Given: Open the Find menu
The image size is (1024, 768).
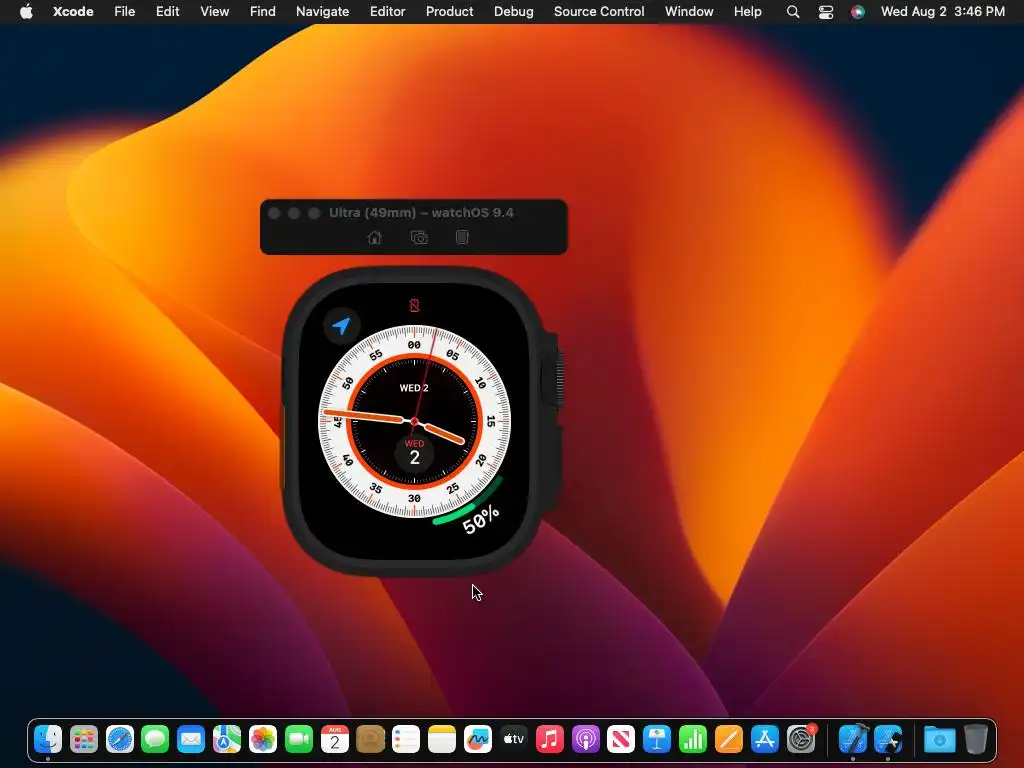Looking at the screenshot, I should [x=263, y=12].
